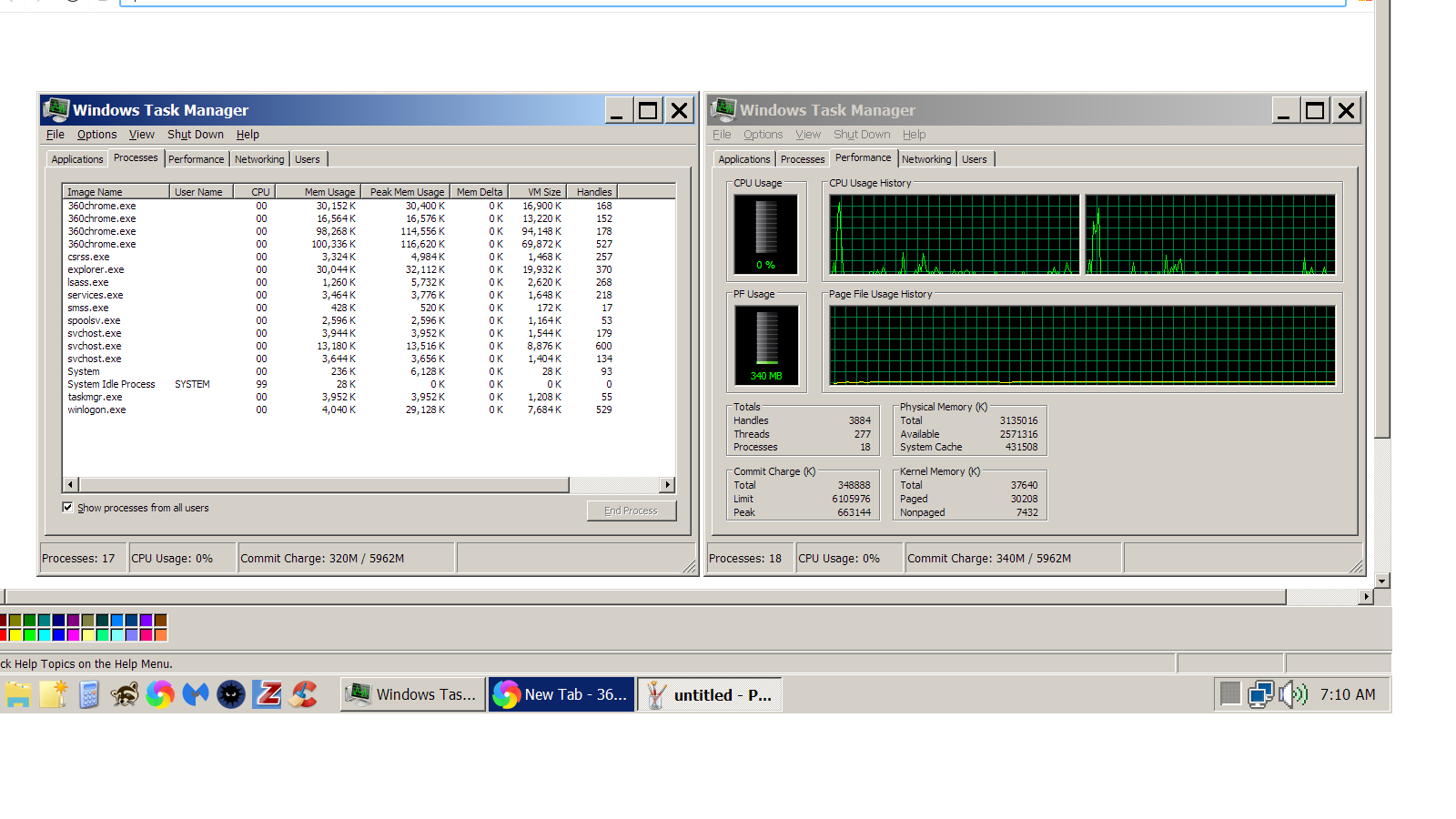Click the black spiky-ball quick launch icon
This screenshot has height=819, width=1456.
click(x=231, y=694)
